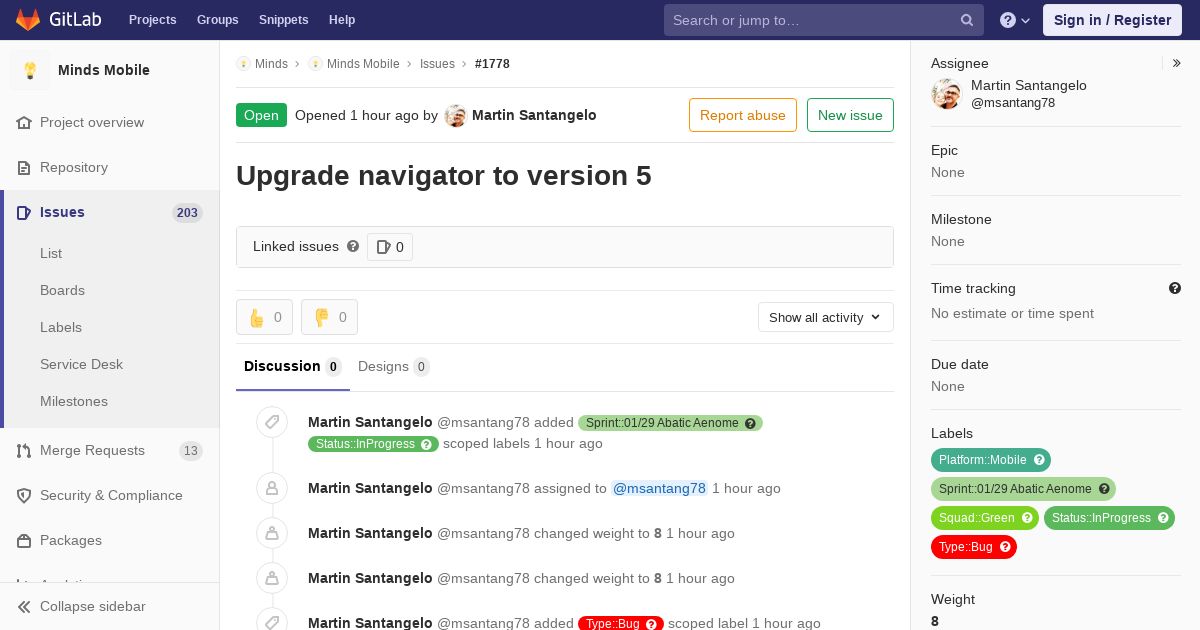Click the @msantang78 mention link
Screen dimensions: 1200x630
click(x=660, y=489)
